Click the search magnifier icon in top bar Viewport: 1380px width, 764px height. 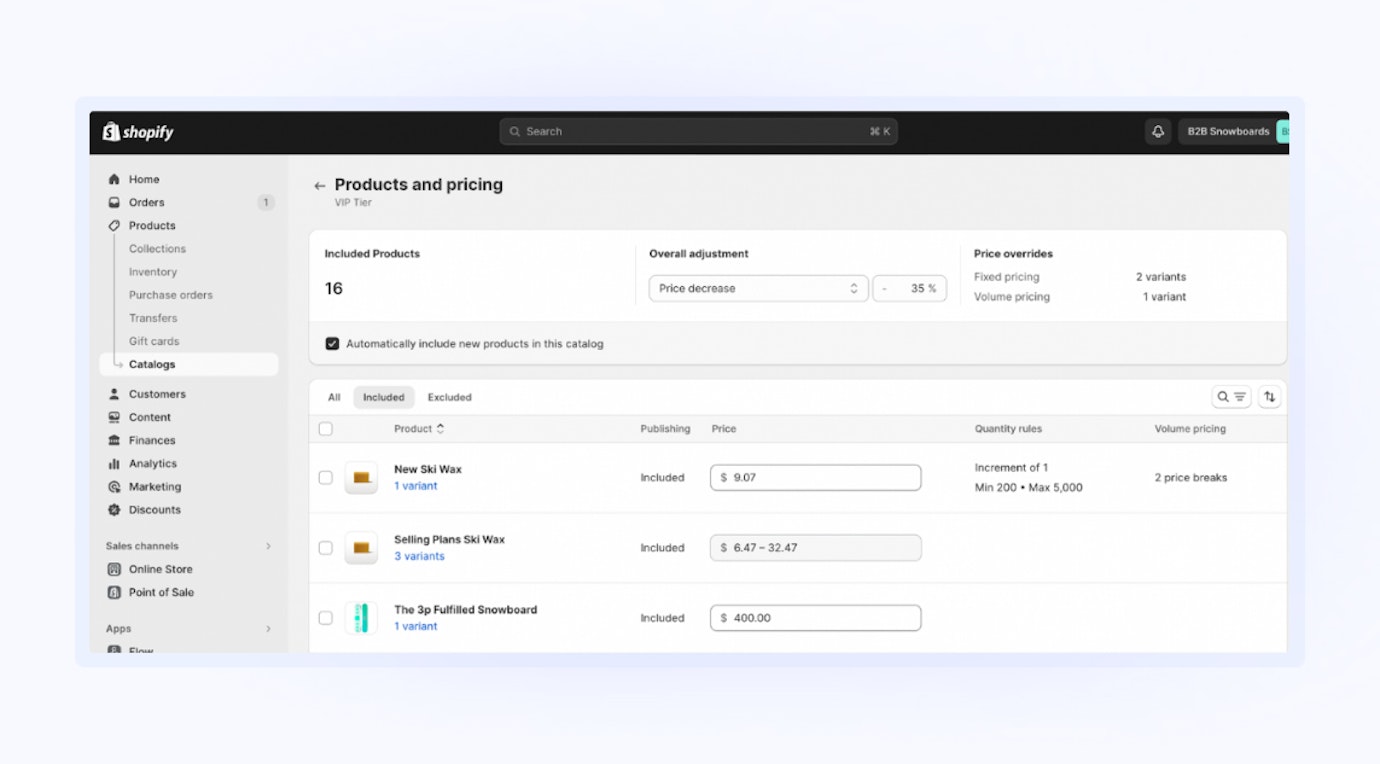point(515,131)
